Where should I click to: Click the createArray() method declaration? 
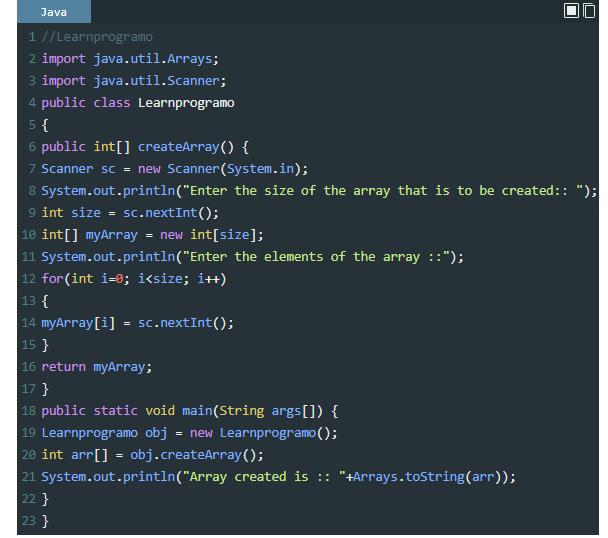pos(145,147)
